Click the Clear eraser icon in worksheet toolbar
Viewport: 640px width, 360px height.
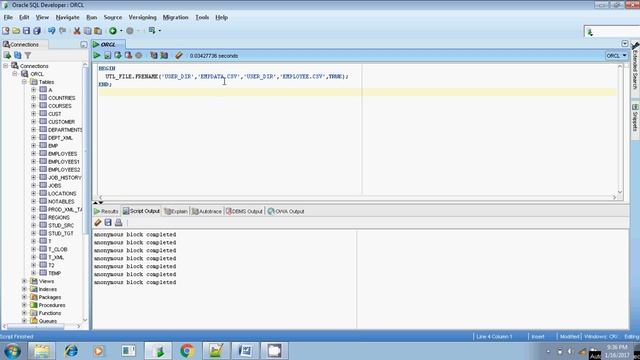[179, 56]
